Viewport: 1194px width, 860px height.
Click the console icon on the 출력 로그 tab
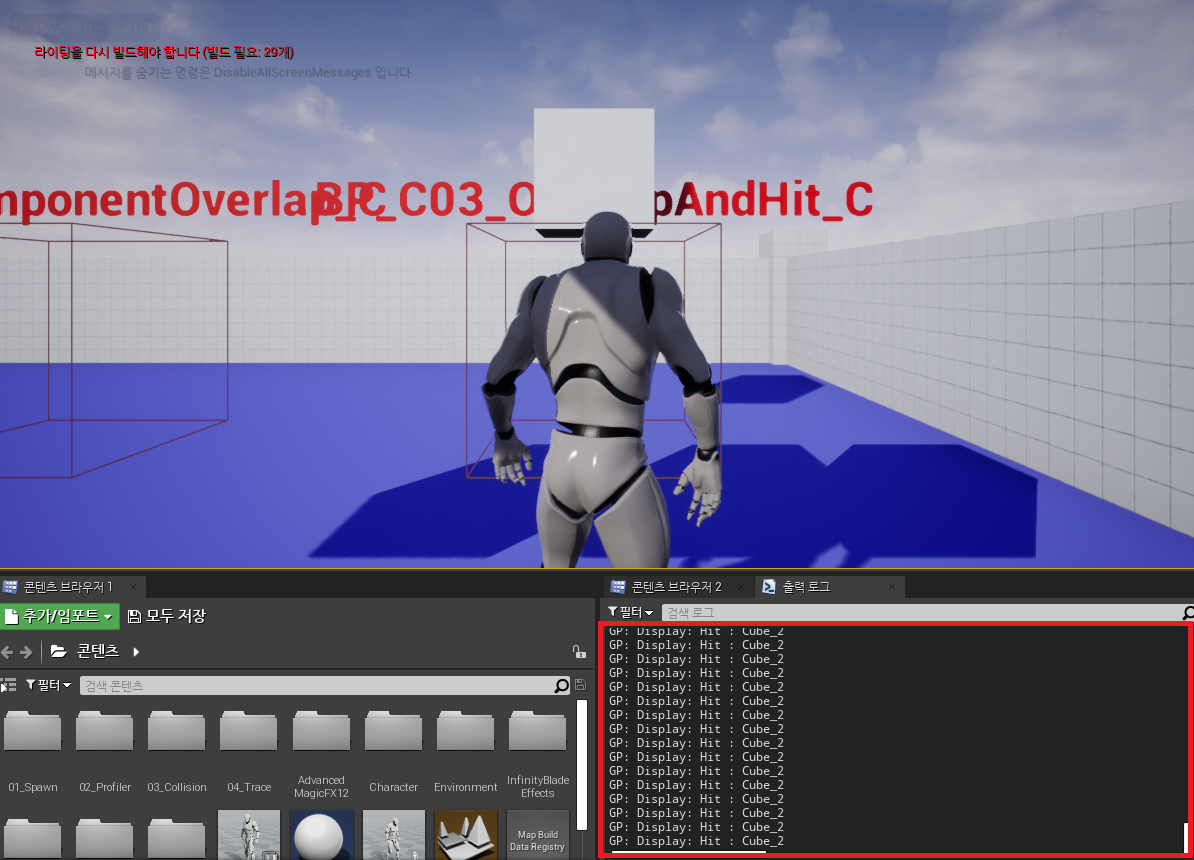[768, 587]
